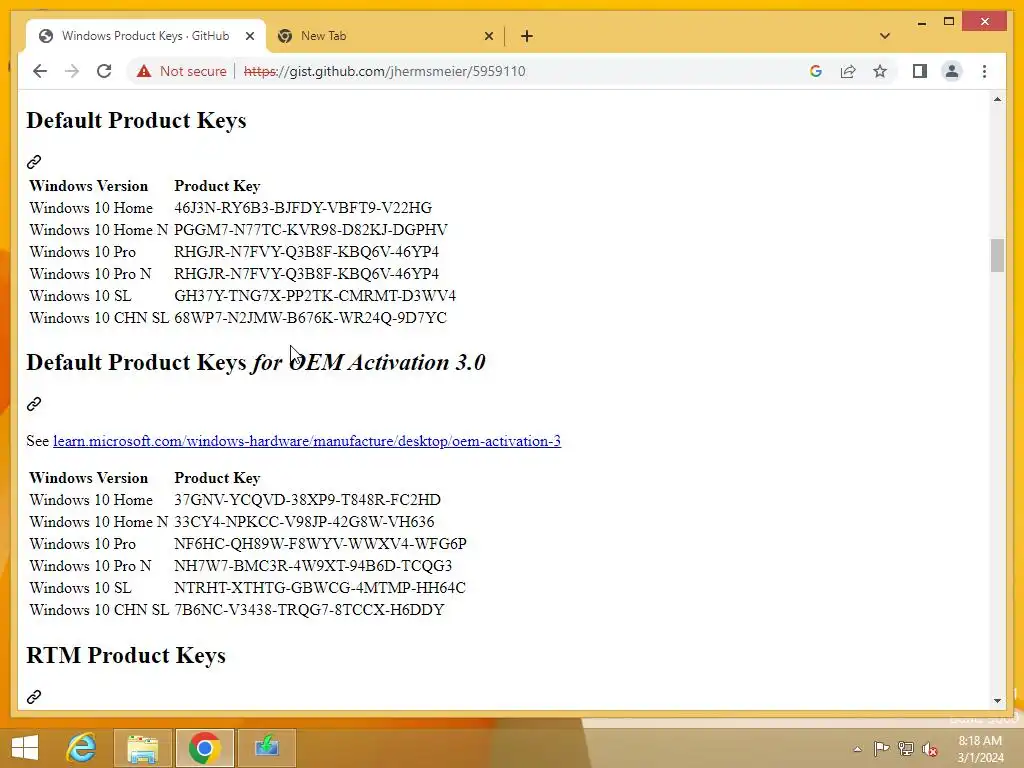Image resolution: width=1024 pixels, height=768 pixels.
Task: Click the Google search icon in address bar
Action: [x=816, y=71]
